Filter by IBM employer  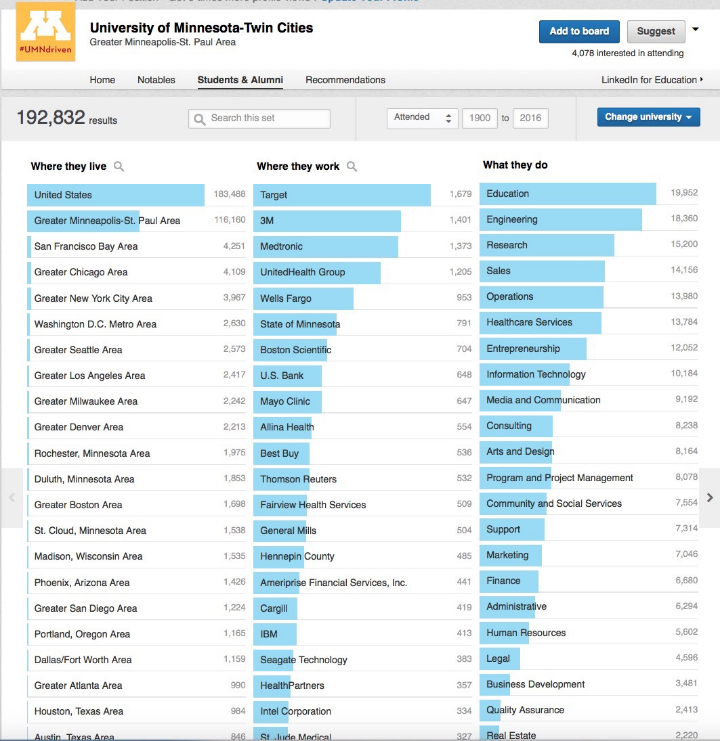363,634
